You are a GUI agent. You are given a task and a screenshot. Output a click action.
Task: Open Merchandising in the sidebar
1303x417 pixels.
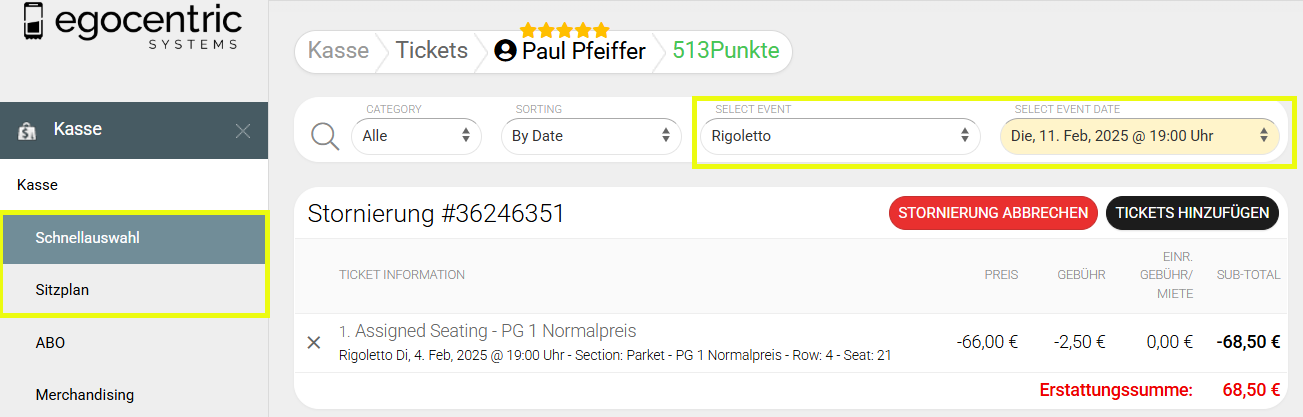tap(84, 394)
